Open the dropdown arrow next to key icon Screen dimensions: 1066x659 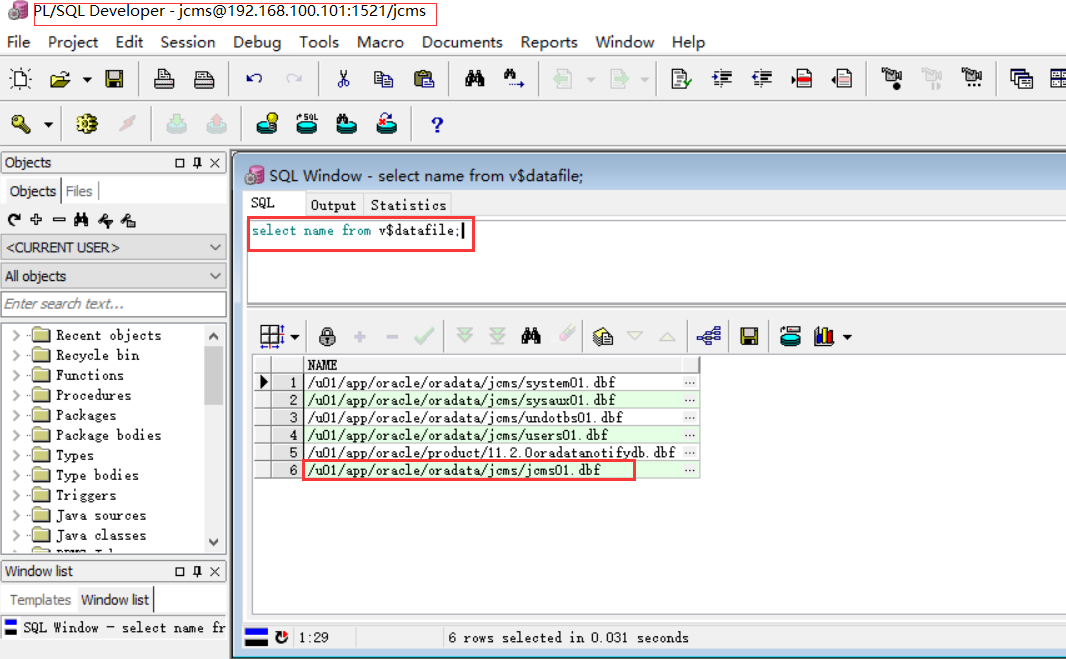pyautogui.click(x=48, y=125)
